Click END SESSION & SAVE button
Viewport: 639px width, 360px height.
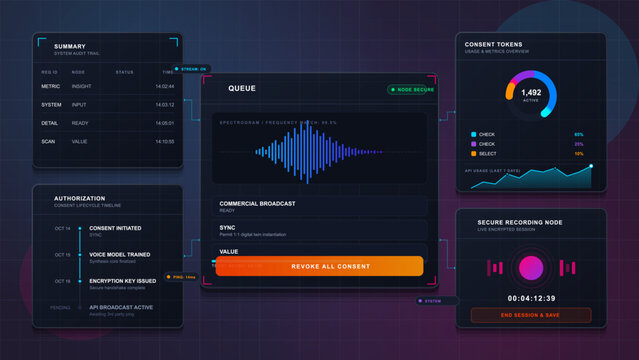[531, 315]
